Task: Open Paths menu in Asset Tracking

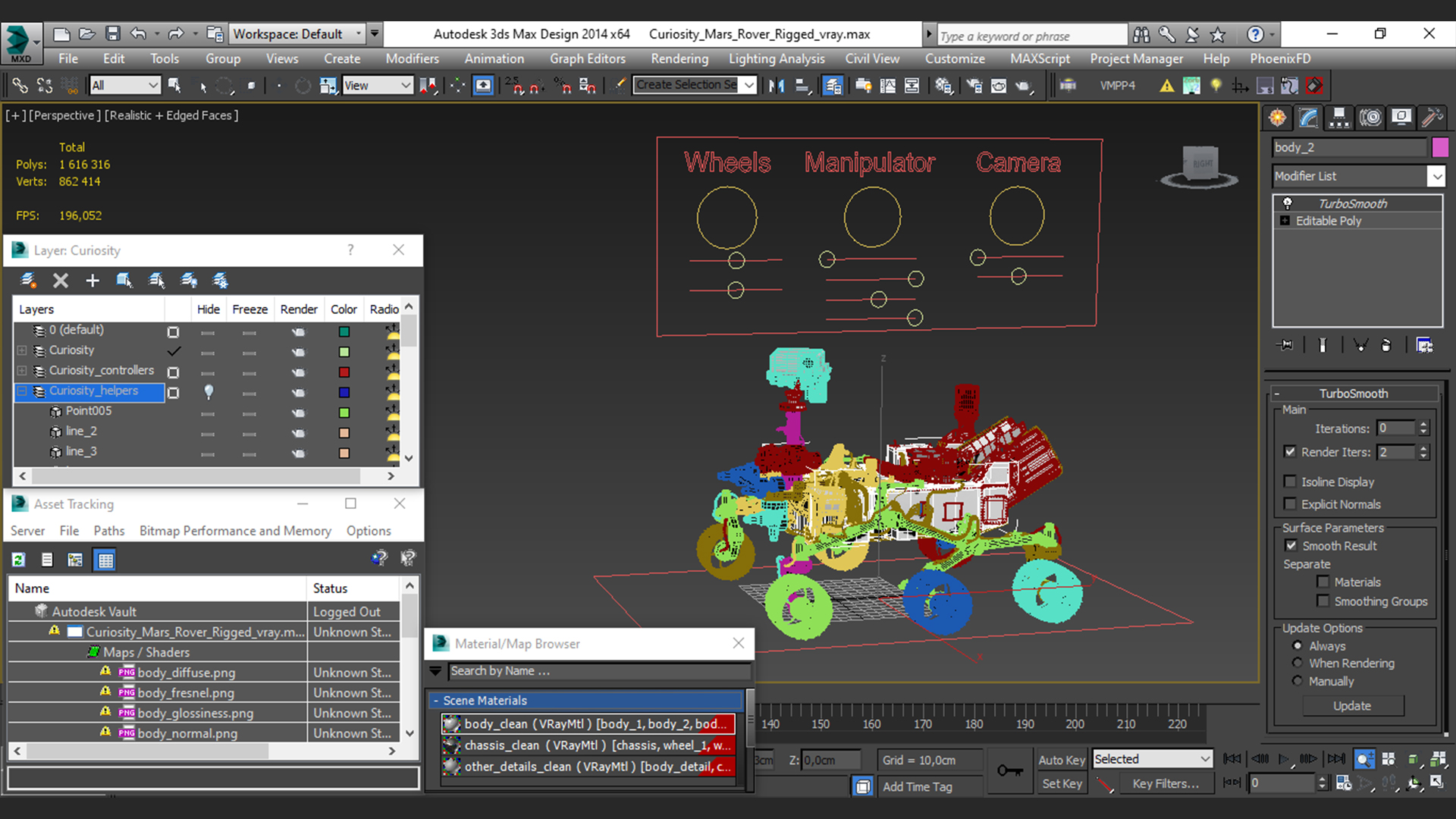Action: [108, 531]
